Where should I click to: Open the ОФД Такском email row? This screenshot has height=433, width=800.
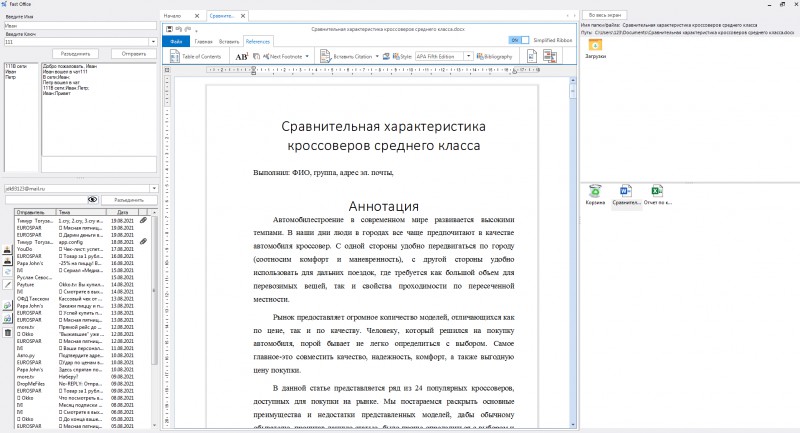82,298
